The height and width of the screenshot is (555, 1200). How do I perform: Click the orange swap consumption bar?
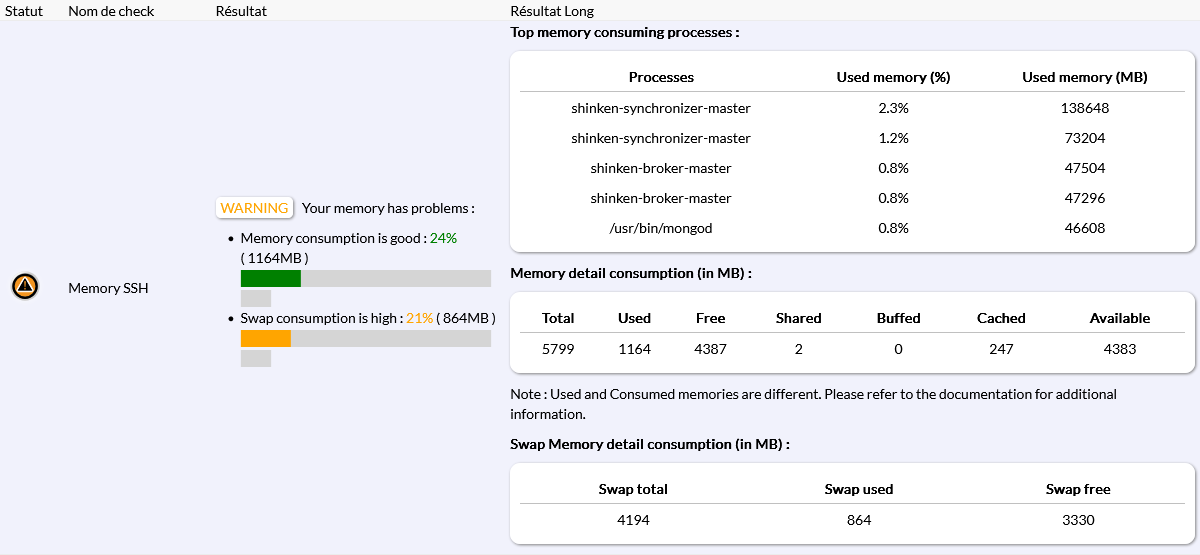[x=266, y=338]
